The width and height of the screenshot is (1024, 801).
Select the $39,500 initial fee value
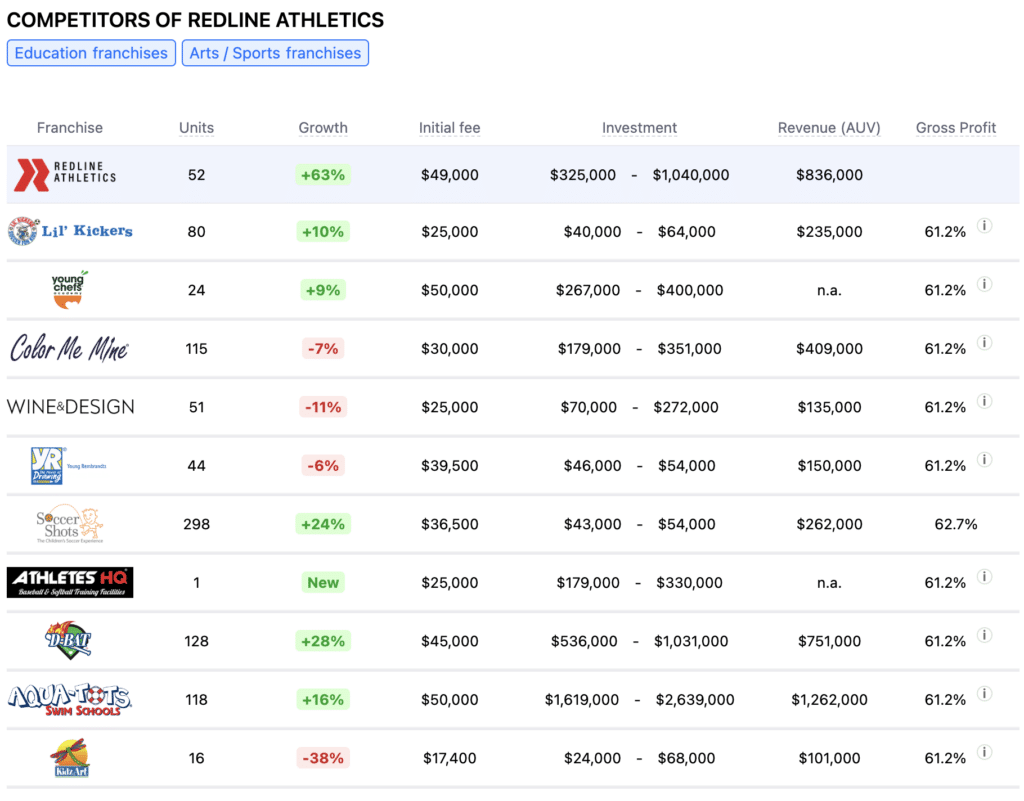pyautogui.click(x=450, y=465)
